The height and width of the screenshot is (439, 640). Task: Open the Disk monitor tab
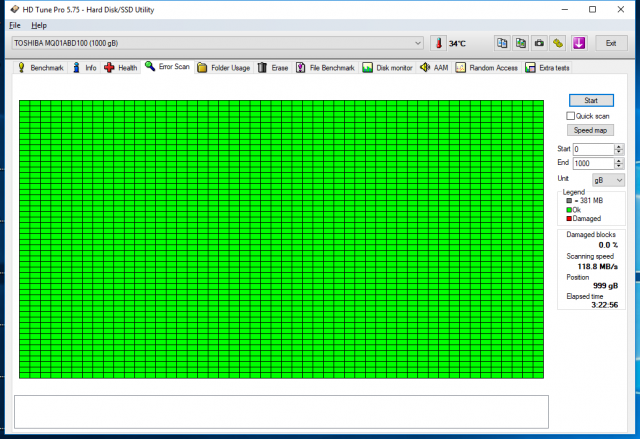coord(387,68)
